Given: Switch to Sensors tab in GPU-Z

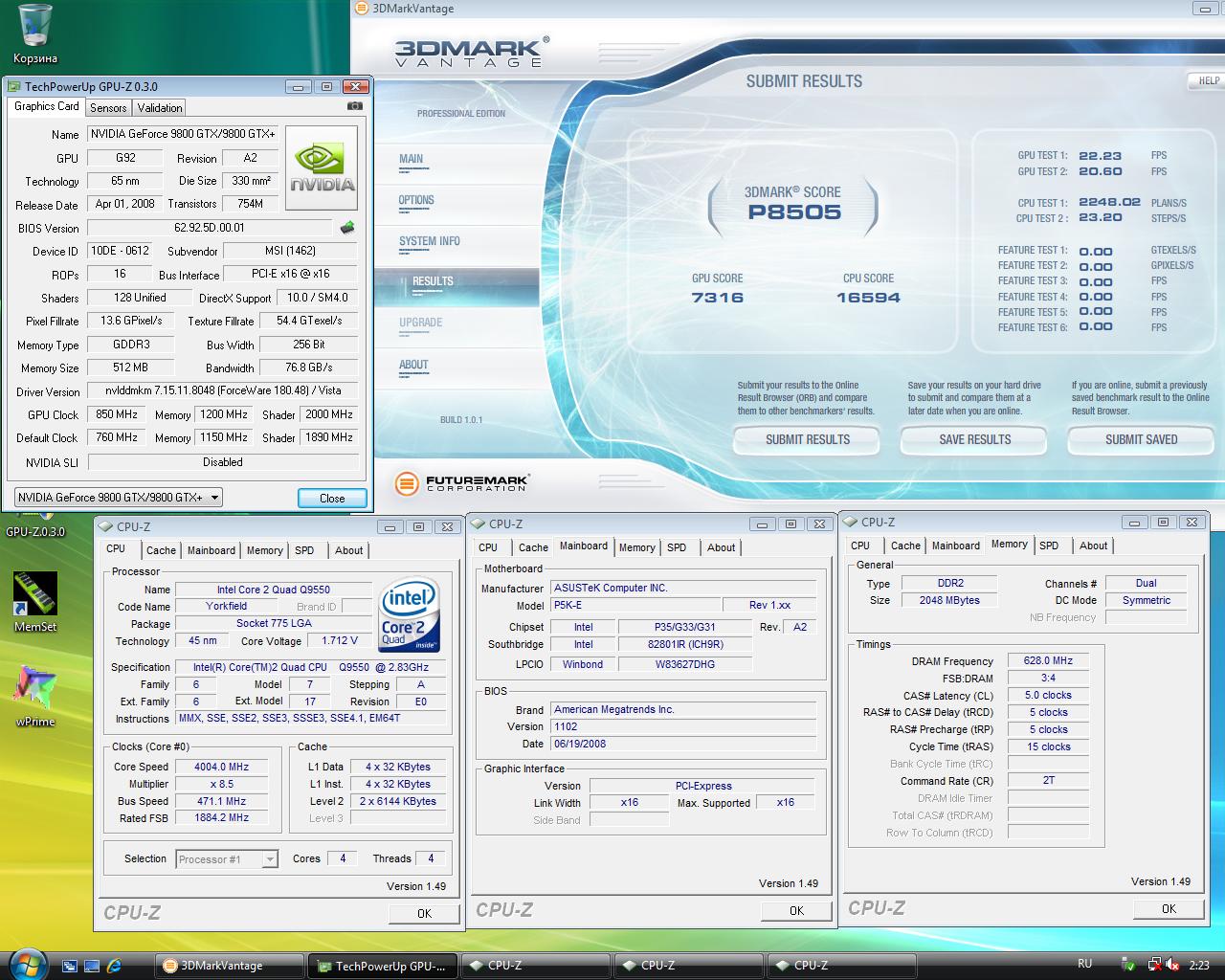Looking at the screenshot, I should pos(108,108).
